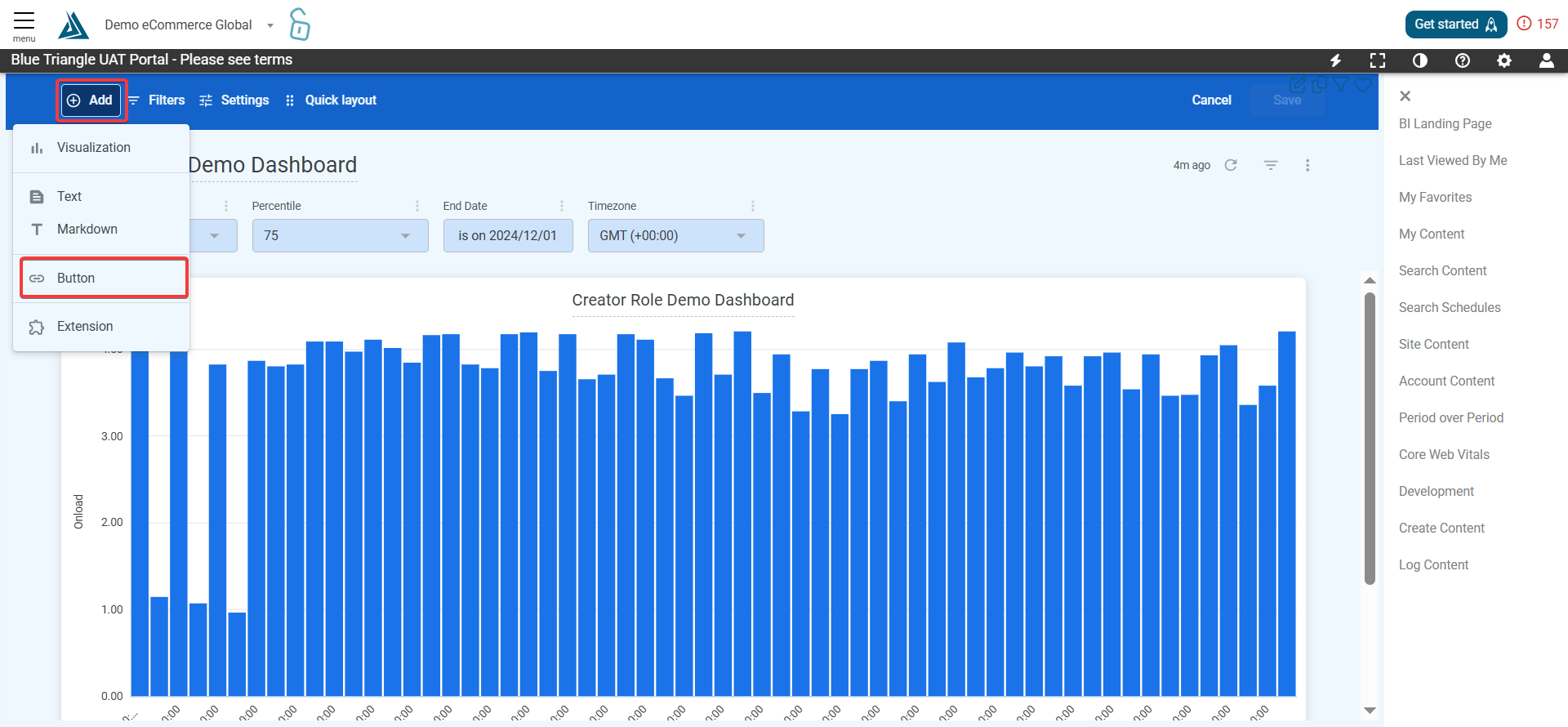
Task: Open My Content
Action: pyautogui.click(x=1432, y=234)
